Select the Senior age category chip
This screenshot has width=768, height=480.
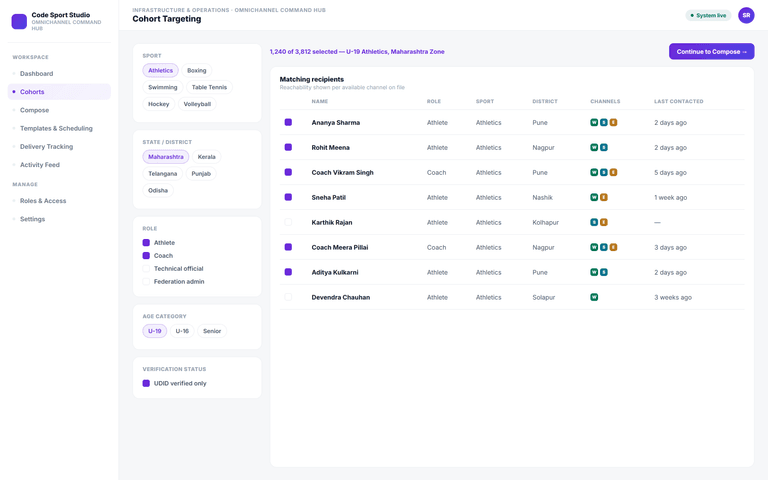[x=212, y=331]
